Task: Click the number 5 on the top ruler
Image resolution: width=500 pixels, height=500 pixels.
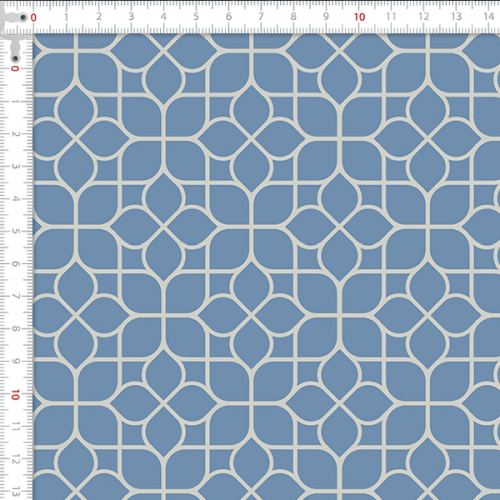Action: click(196, 16)
